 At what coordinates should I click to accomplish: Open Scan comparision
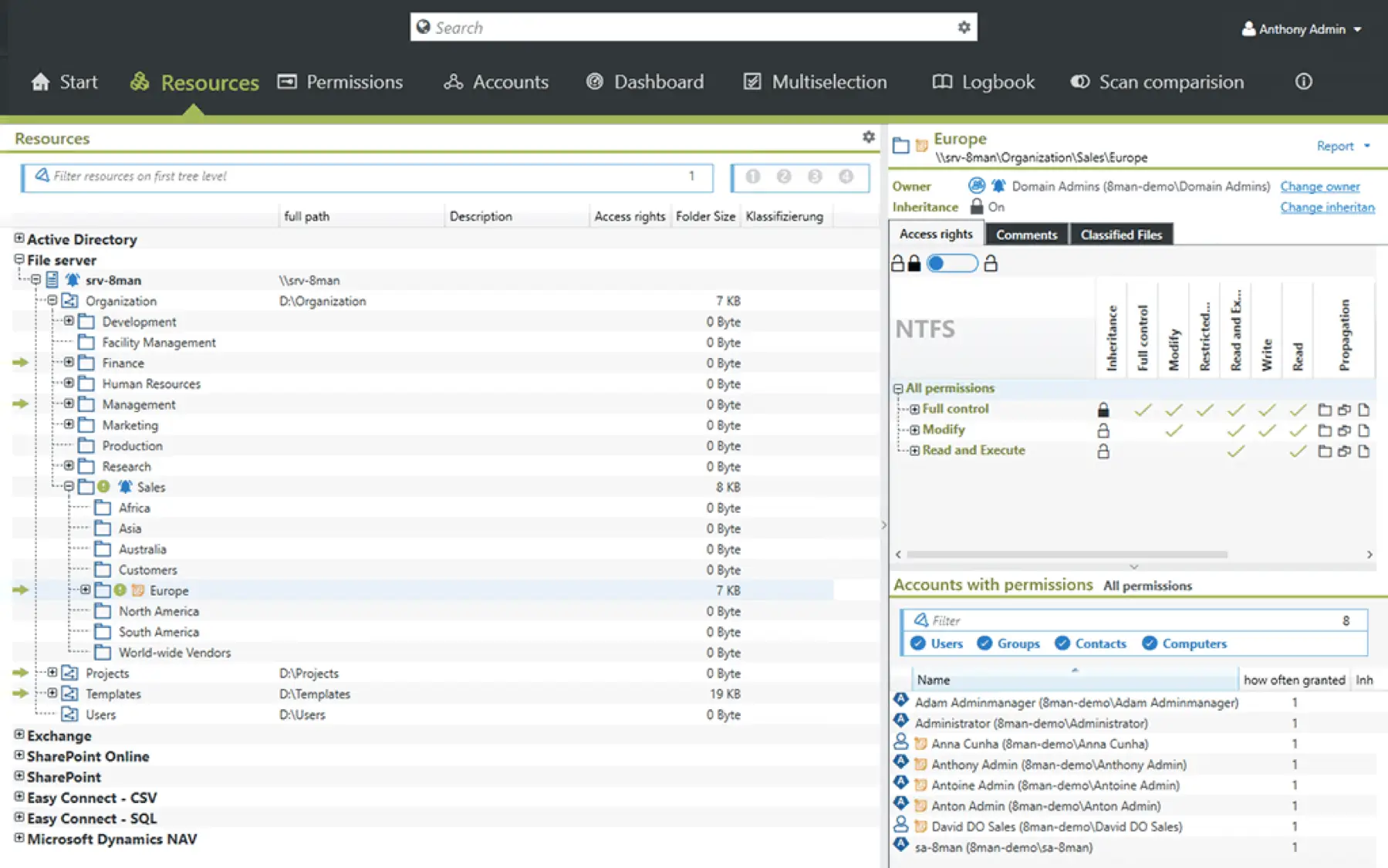1157,82
